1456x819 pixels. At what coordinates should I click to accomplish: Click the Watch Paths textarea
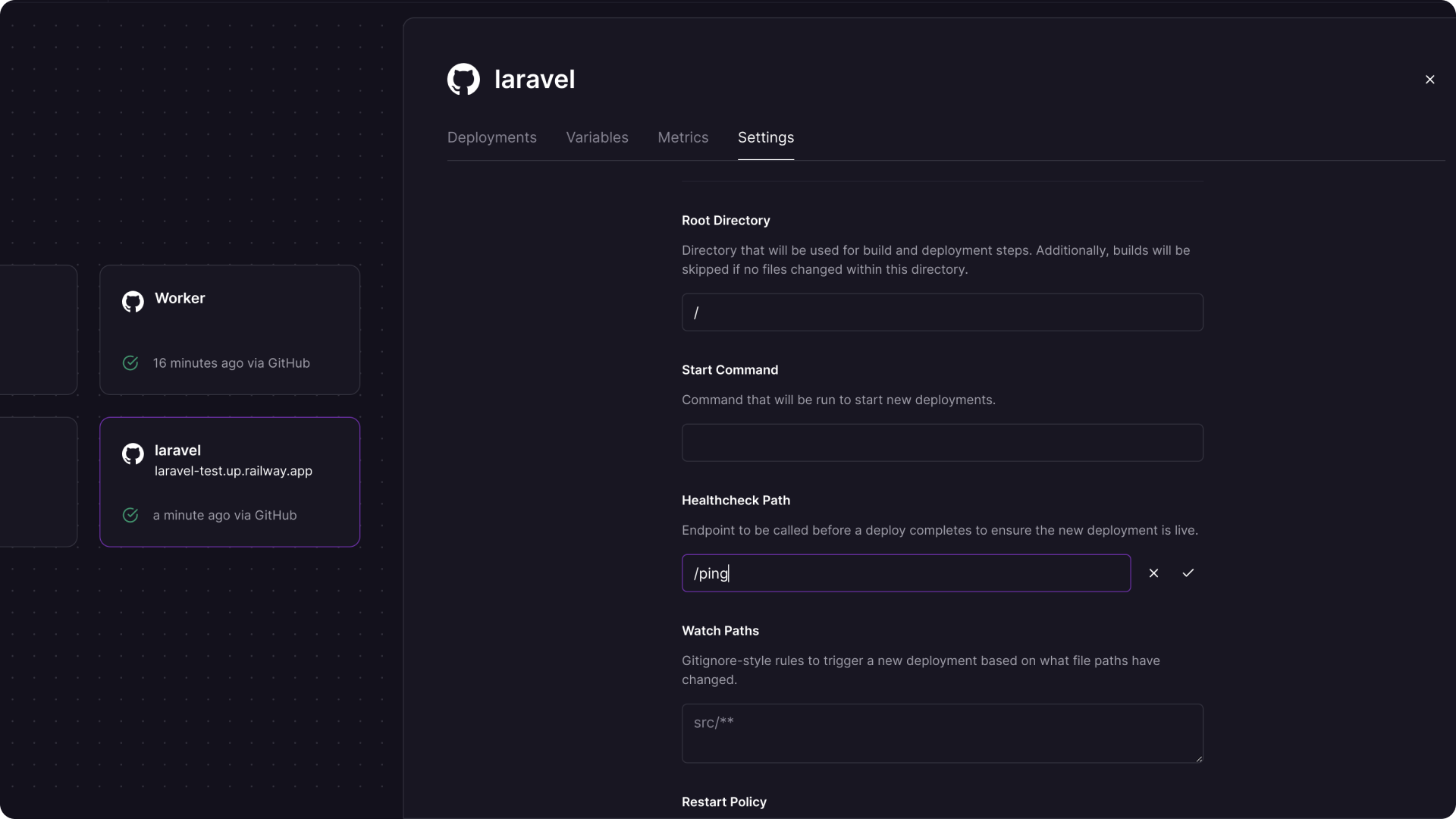tap(942, 733)
